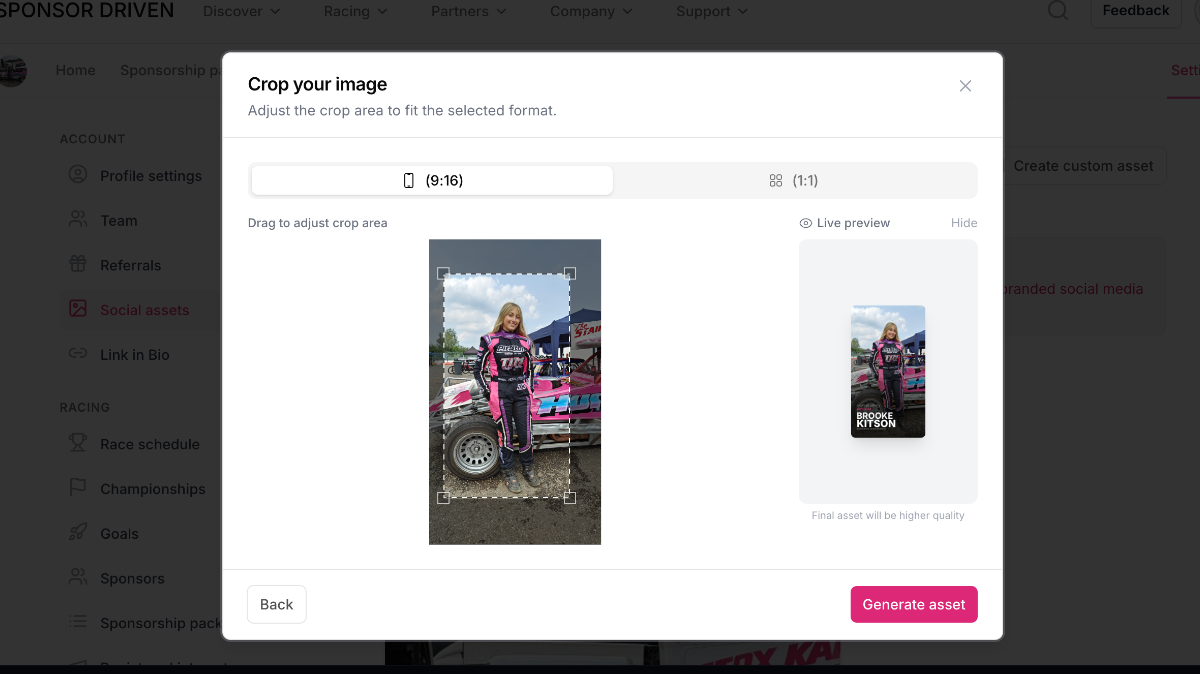Select the 9:16 portrait format tab

(x=432, y=180)
